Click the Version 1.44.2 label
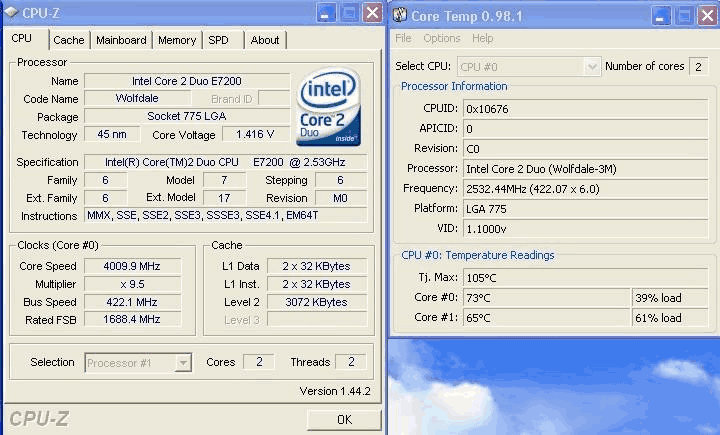This screenshot has height=435, width=720. click(x=335, y=391)
